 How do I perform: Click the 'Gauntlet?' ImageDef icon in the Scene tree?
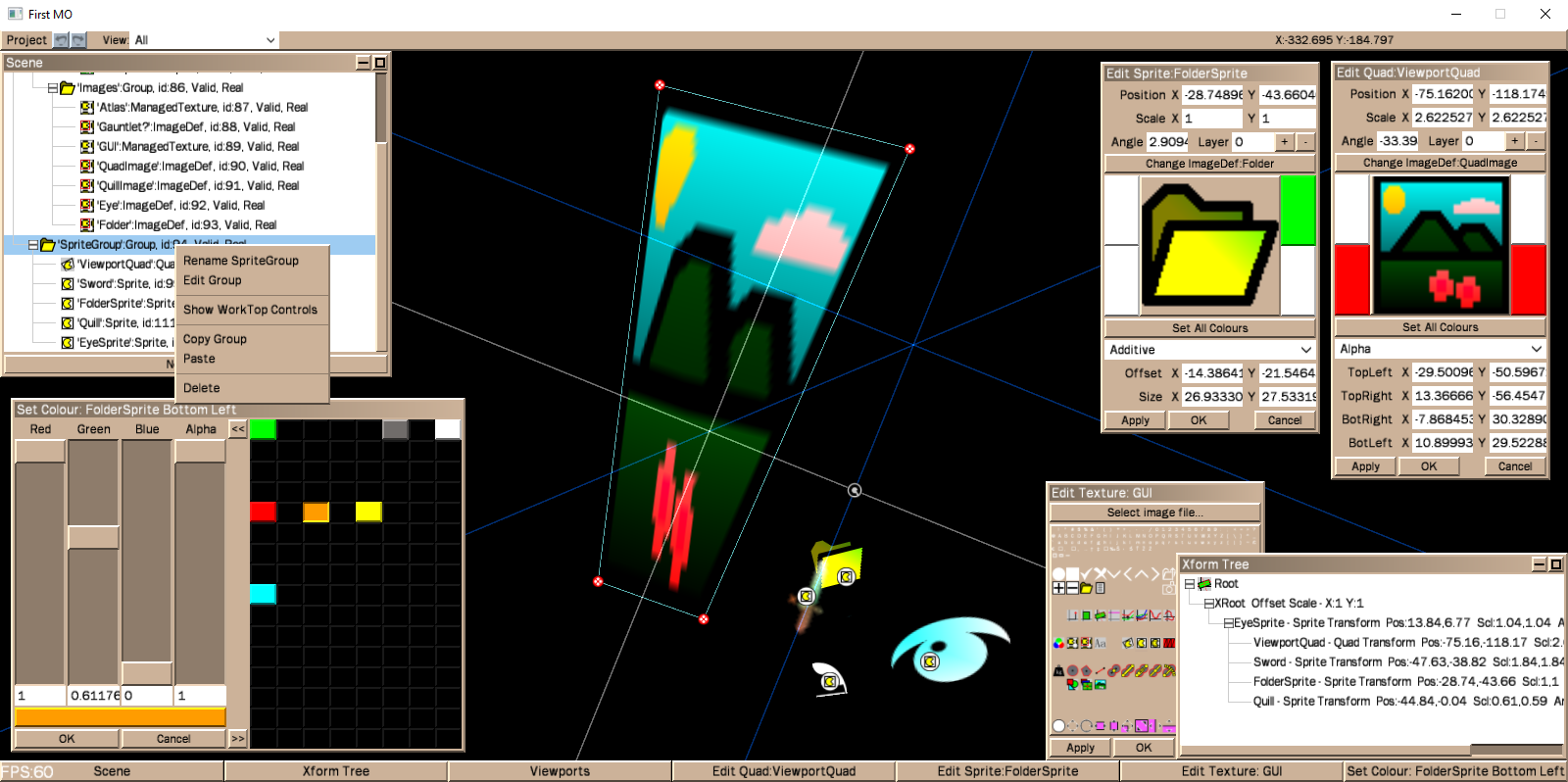tap(87, 127)
